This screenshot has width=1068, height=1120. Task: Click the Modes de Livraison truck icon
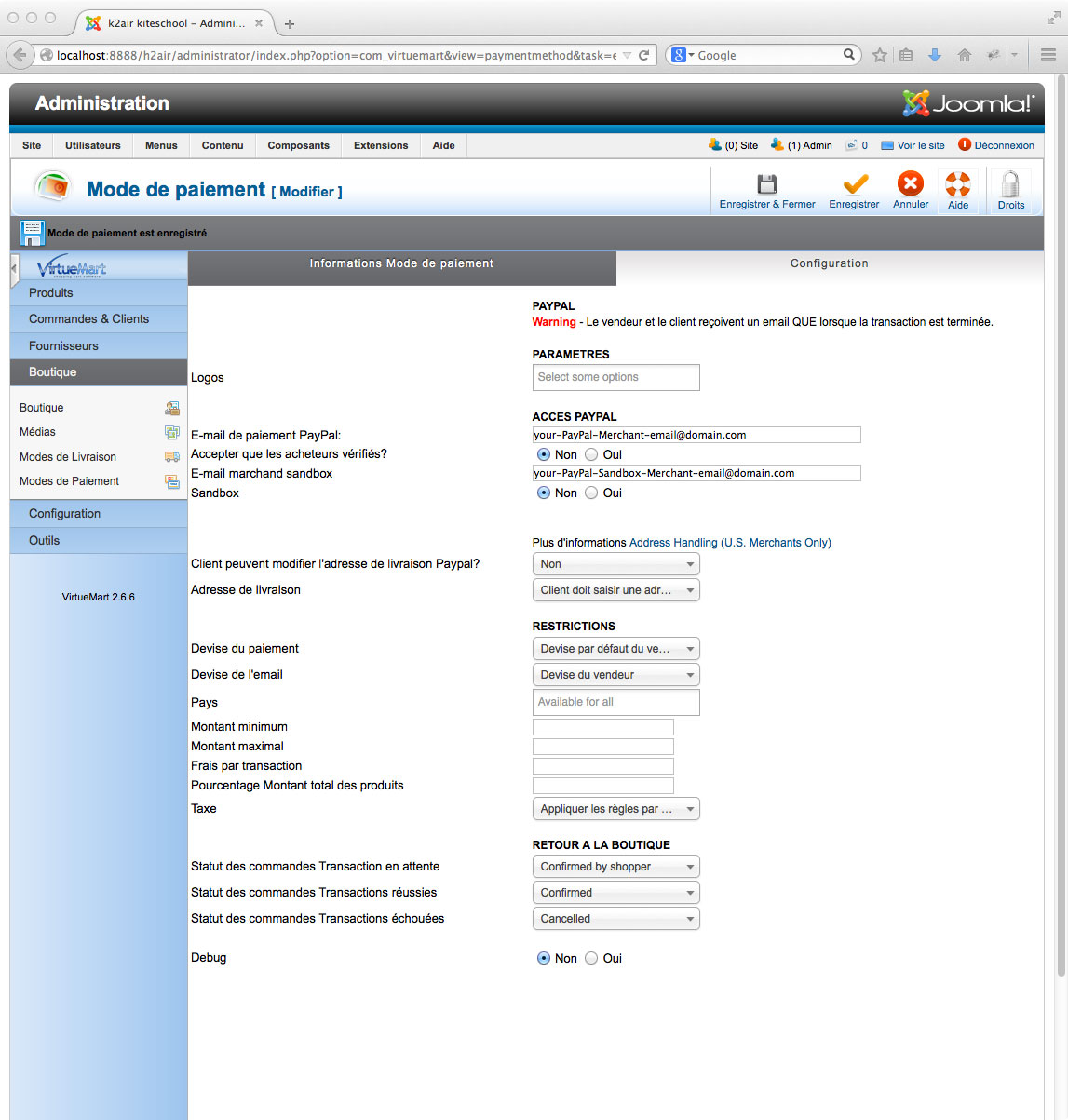[172, 457]
